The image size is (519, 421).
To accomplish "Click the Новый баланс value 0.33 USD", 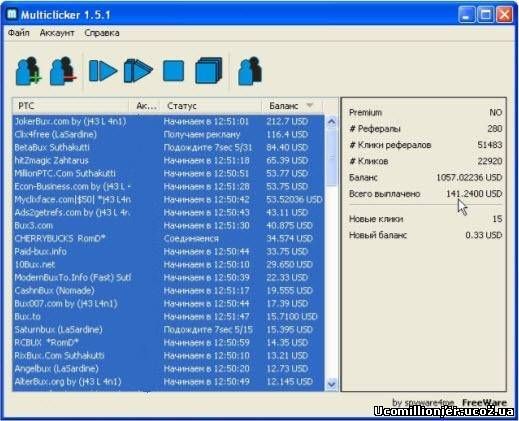I will 484,235.
